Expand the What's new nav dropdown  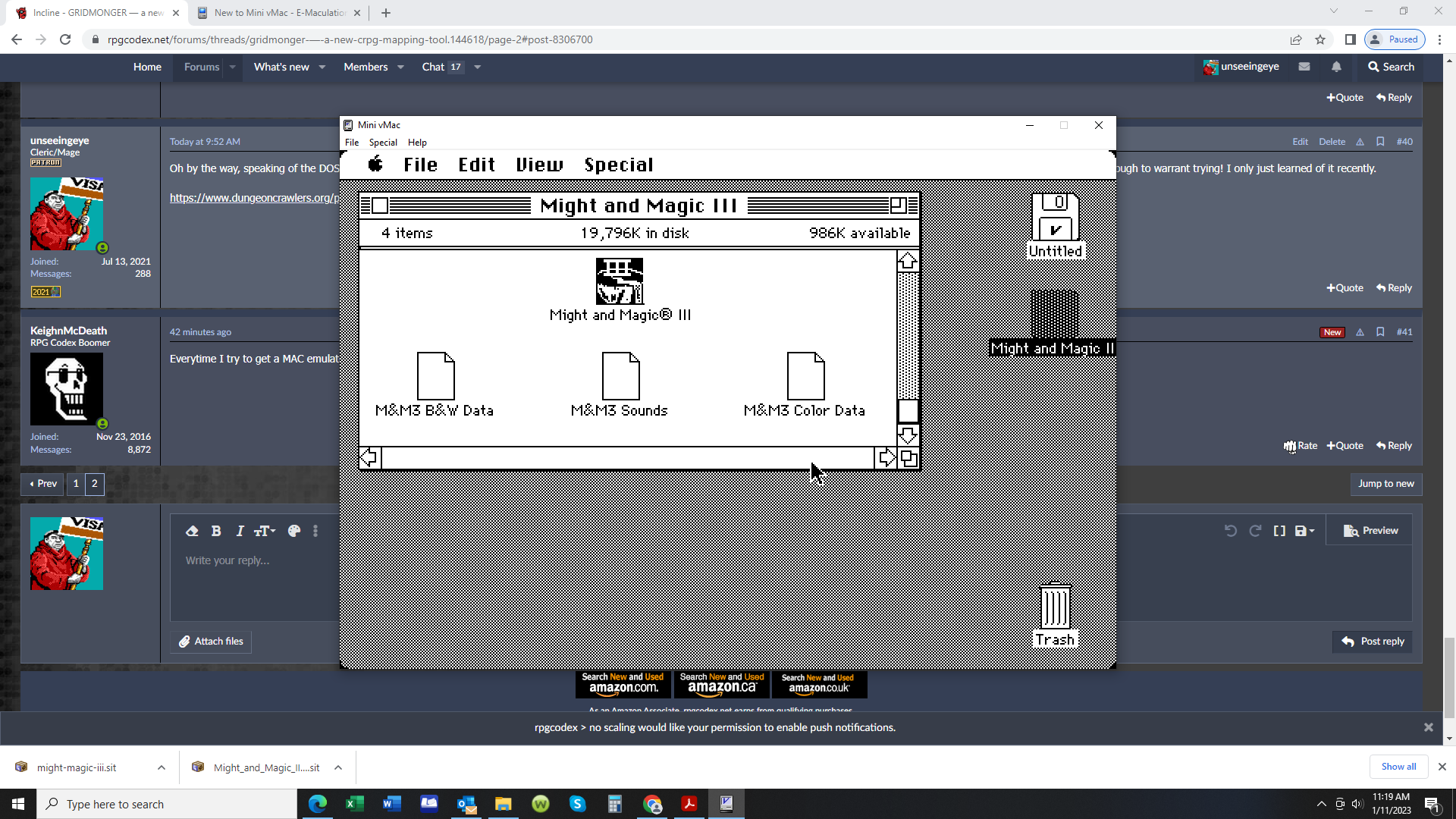322,67
